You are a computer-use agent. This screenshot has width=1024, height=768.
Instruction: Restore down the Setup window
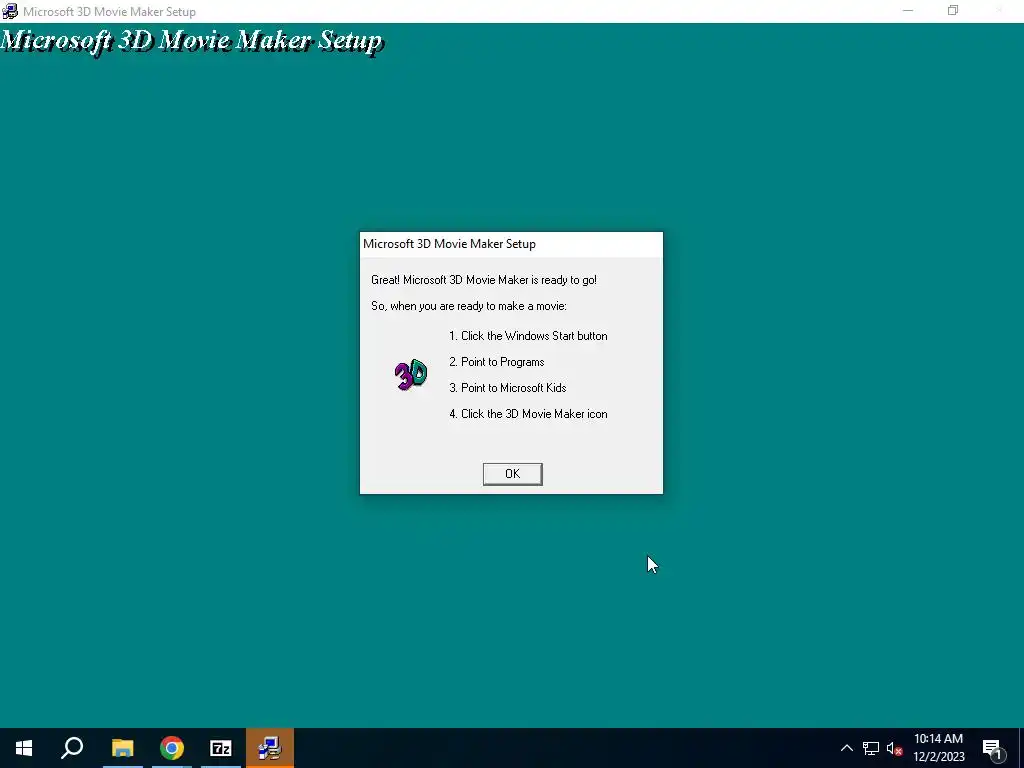(x=953, y=11)
